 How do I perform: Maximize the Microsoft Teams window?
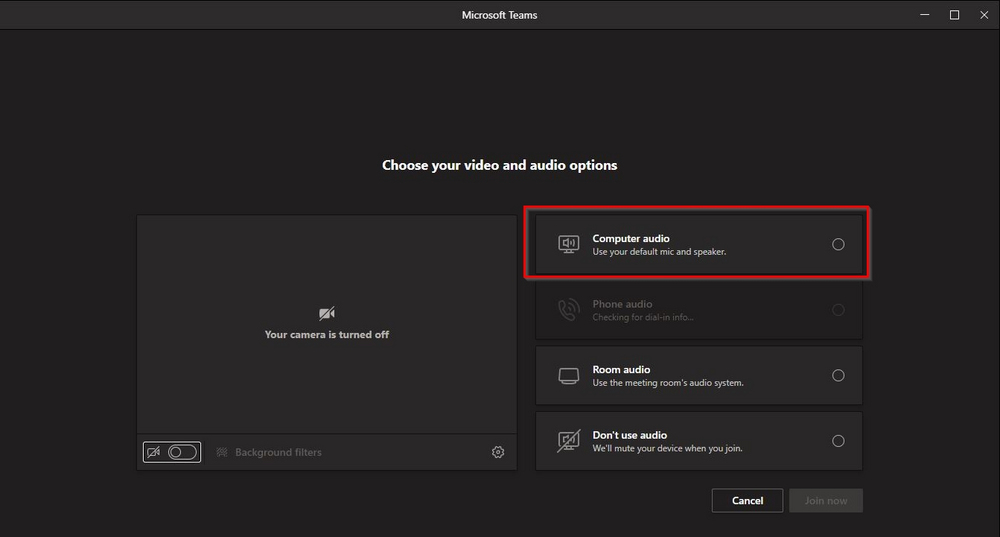954,15
